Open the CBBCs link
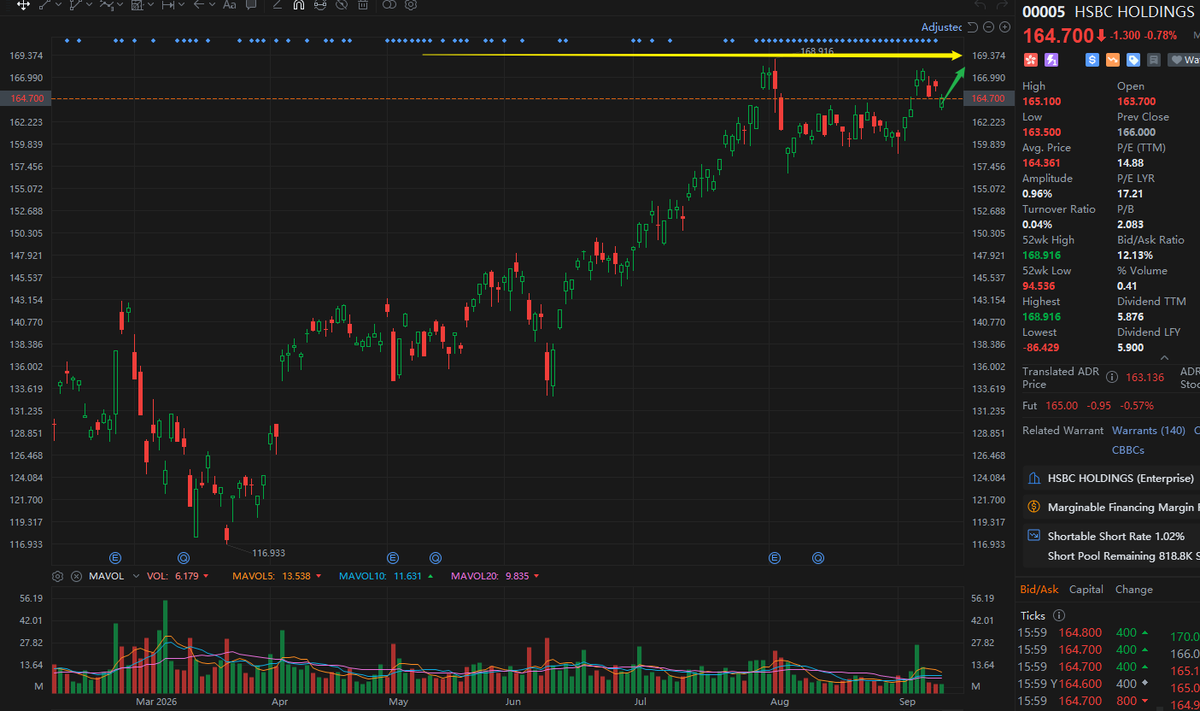 (x=1130, y=450)
